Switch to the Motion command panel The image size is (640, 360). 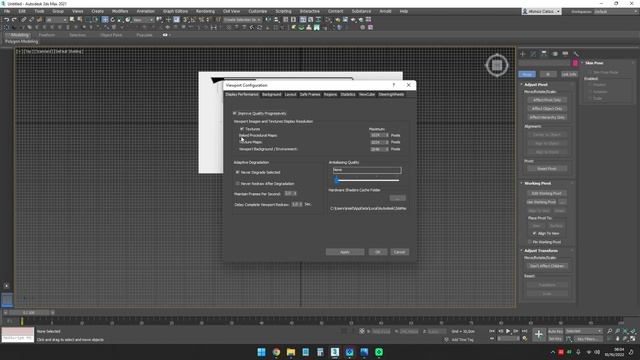coord(555,54)
